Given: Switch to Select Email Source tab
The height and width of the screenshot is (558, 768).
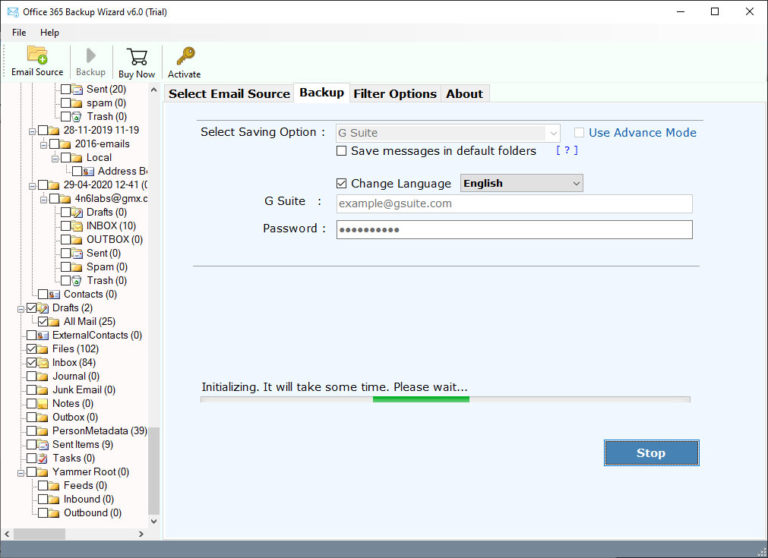Looking at the screenshot, I should (229, 94).
